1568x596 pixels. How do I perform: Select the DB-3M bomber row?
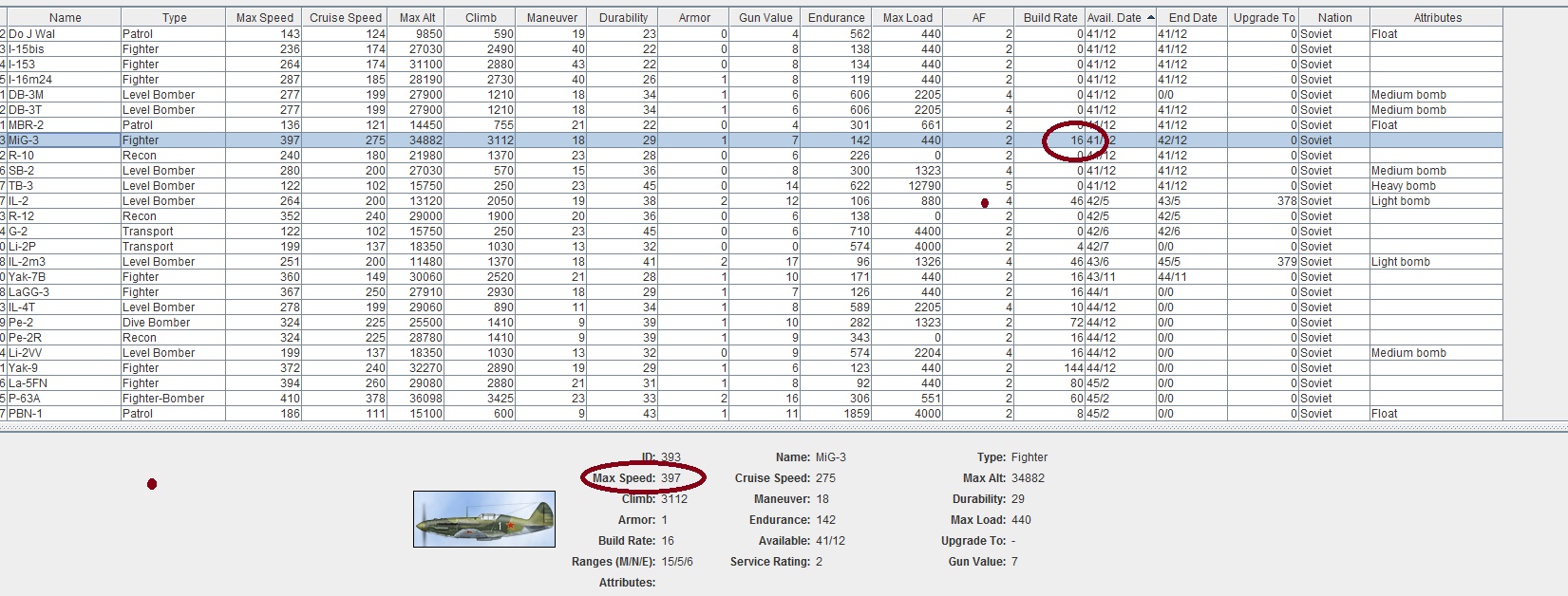tap(751, 94)
